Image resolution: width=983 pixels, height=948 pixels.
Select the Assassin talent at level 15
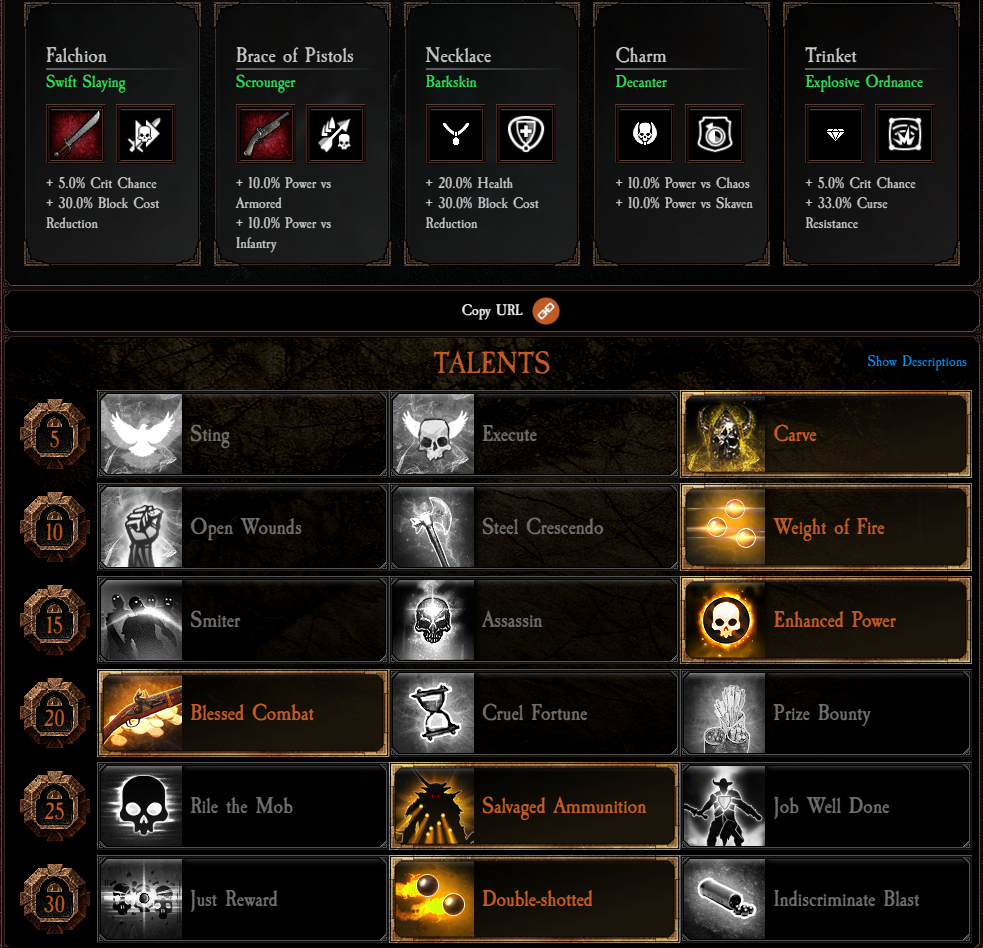[x=534, y=619]
